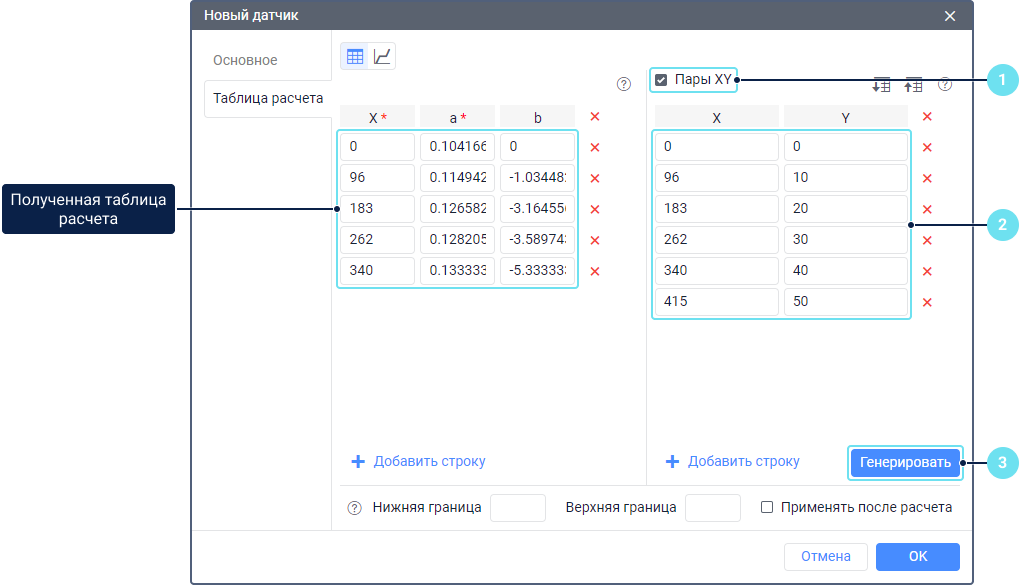Click the export table icon (up arrow)
The height and width of the screenshot is (585, 1019).
(x=913, y=86)
